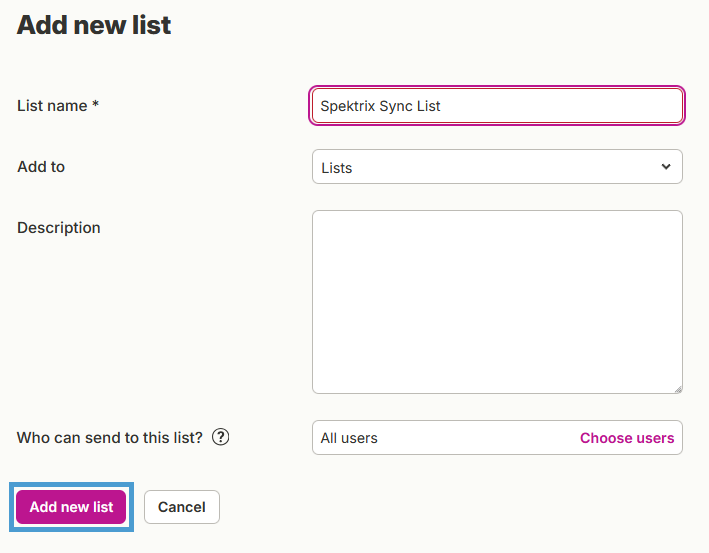Open the Choose users link
The width and height of the screenshot is (709, 553).
(x=627, y=438)
